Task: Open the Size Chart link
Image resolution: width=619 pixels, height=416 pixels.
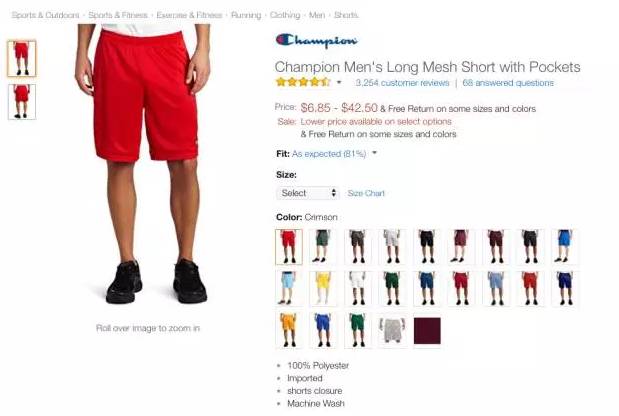Action: pos(366,193)
